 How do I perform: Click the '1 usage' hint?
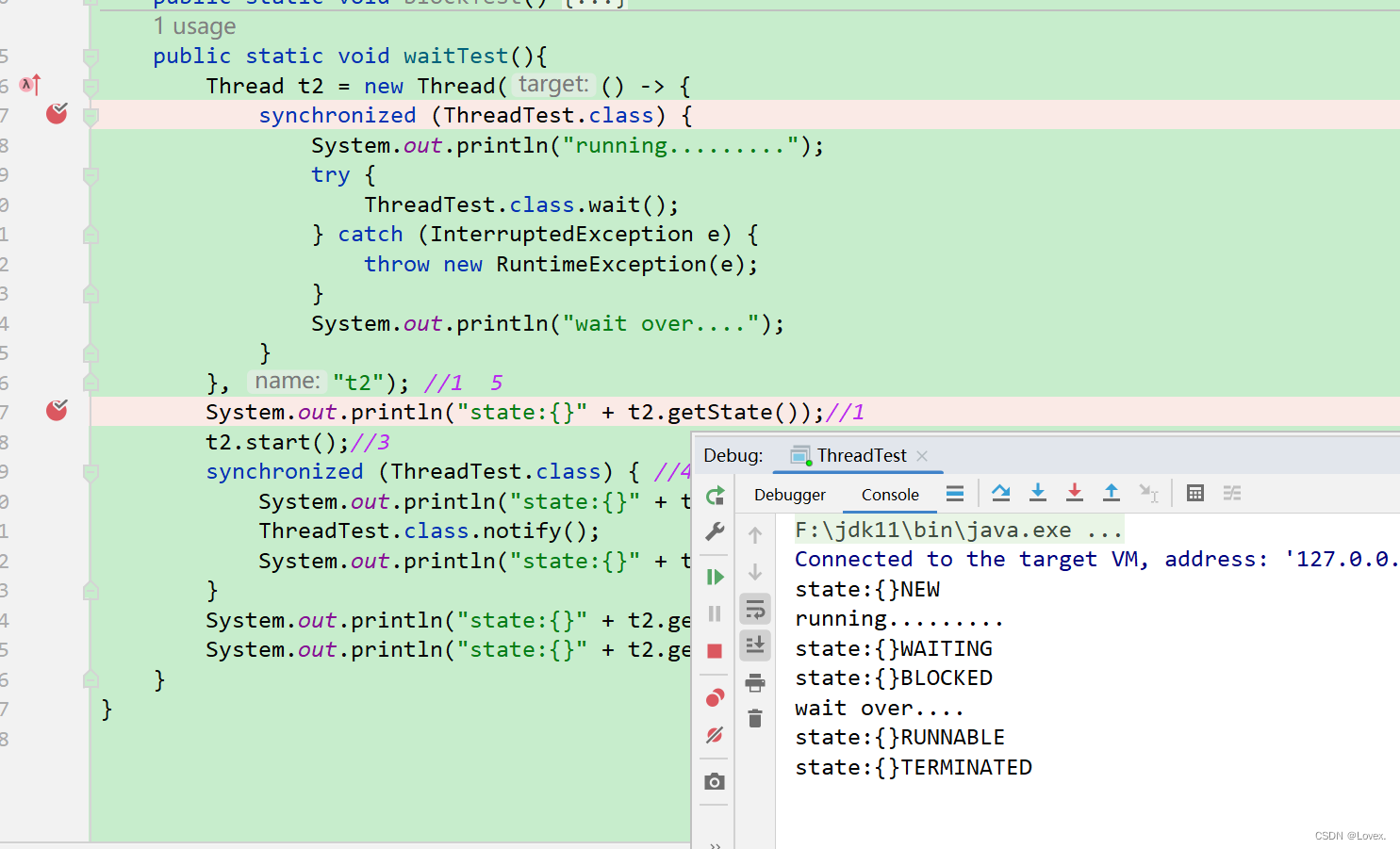coord(194,26)
